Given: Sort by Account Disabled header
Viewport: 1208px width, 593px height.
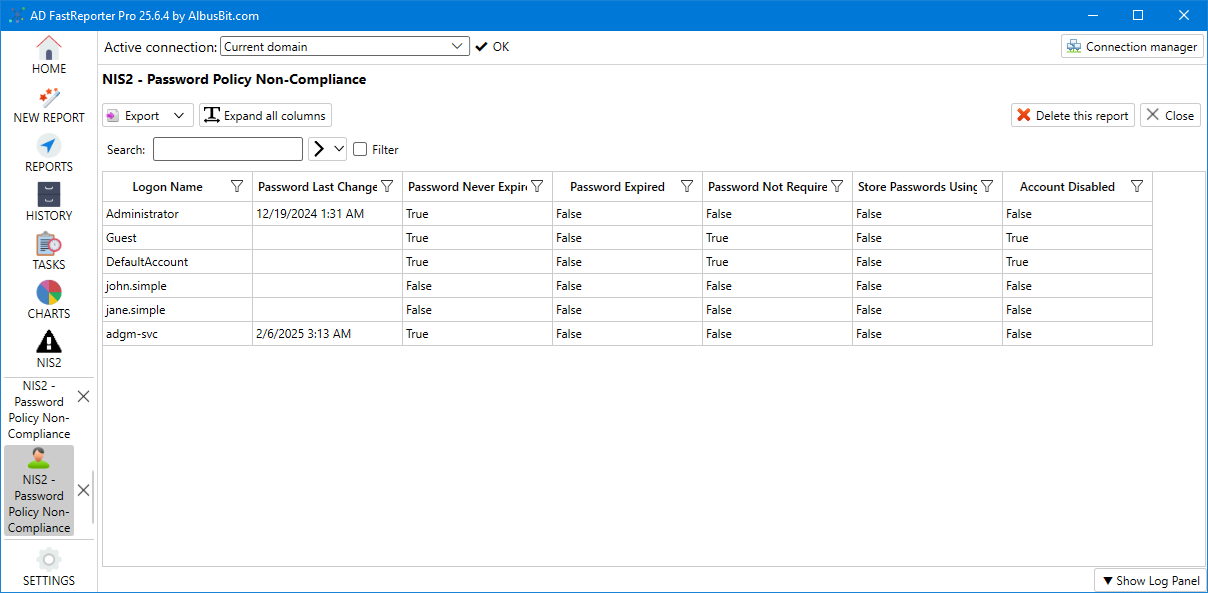Looking at the screenshot, I should click(x=1067, y=187).
